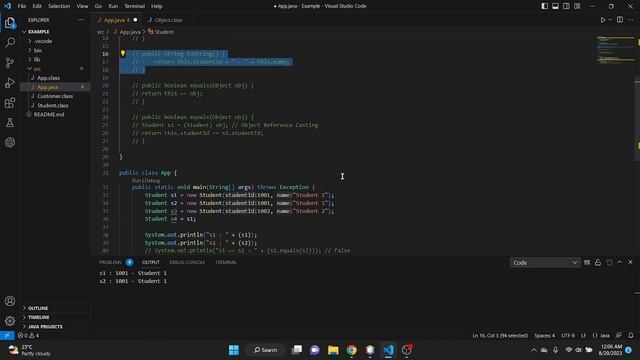The width and height of the screenshot is (640, 360).
Task: Open notifications bell in status bar
Action: [x=631, y=336]
